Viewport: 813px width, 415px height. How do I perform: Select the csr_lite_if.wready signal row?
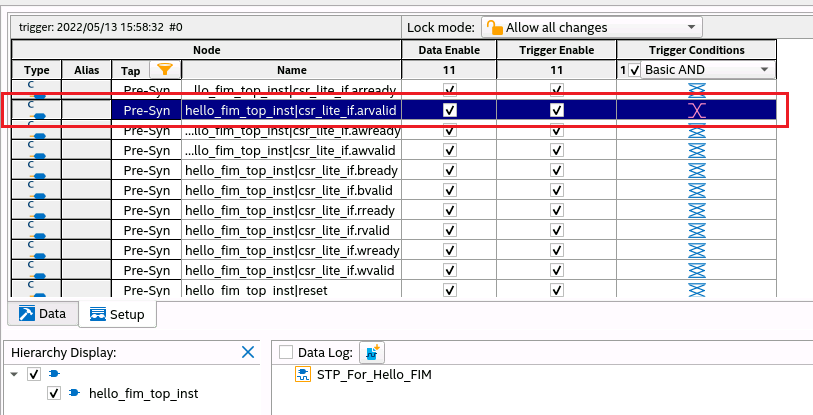pos(291,250)
